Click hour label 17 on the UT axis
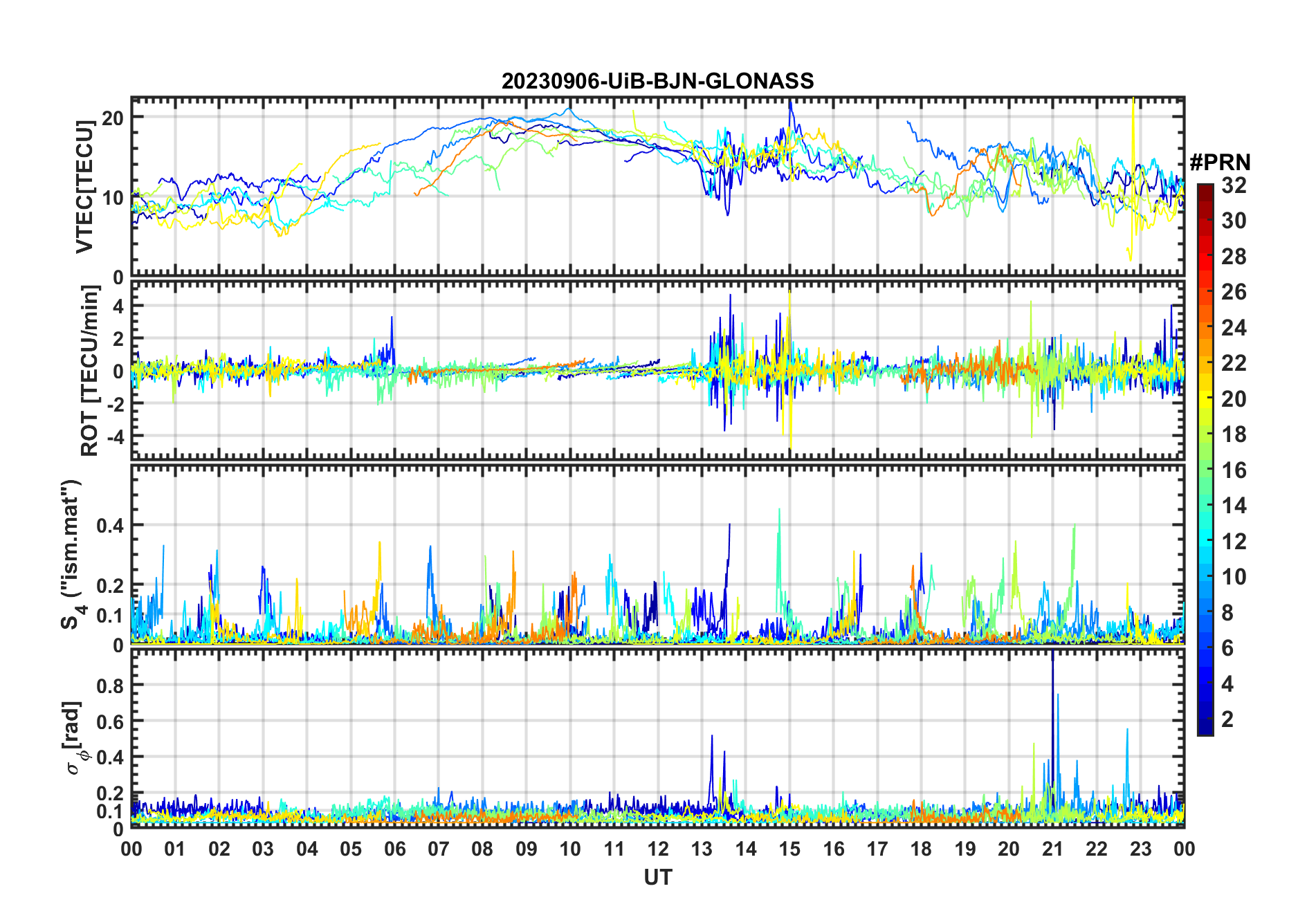1316x920 pixels. (877, 849)
